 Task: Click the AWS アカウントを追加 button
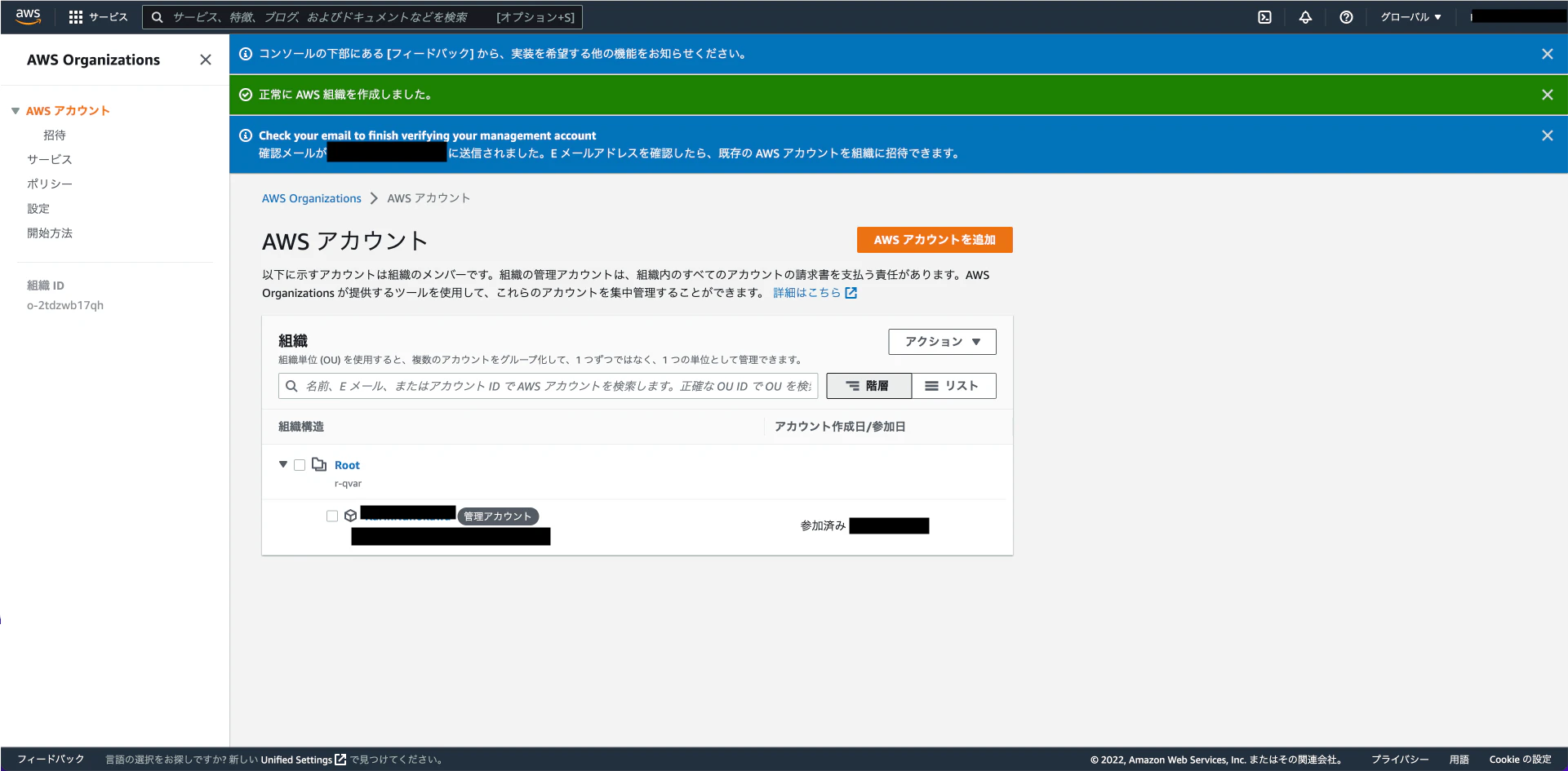coord(935,240)
